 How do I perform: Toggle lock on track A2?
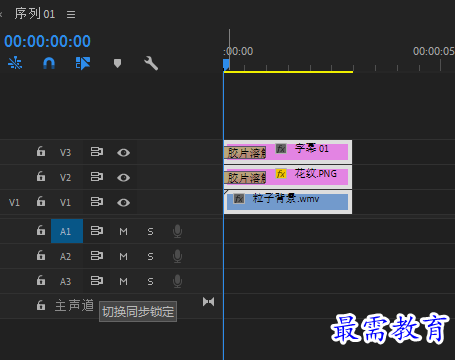point(41,256)
